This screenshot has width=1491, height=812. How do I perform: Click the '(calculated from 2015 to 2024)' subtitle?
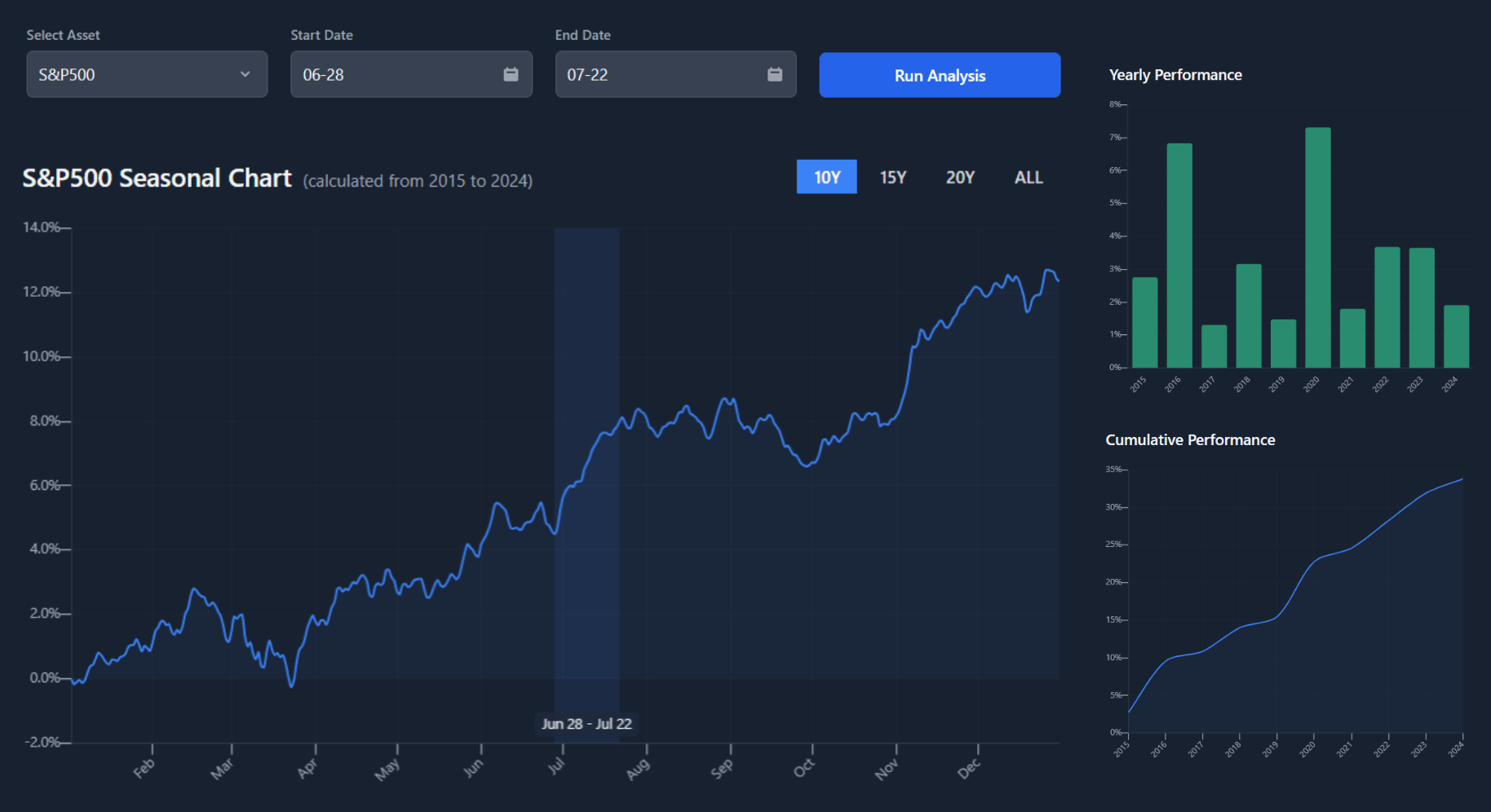[x=418, y=181]
